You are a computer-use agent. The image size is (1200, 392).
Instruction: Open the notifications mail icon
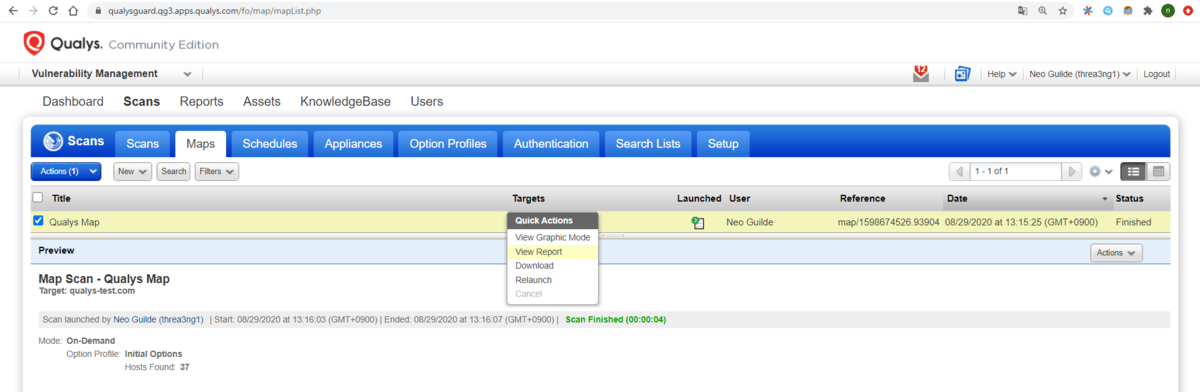coord(921,73)
